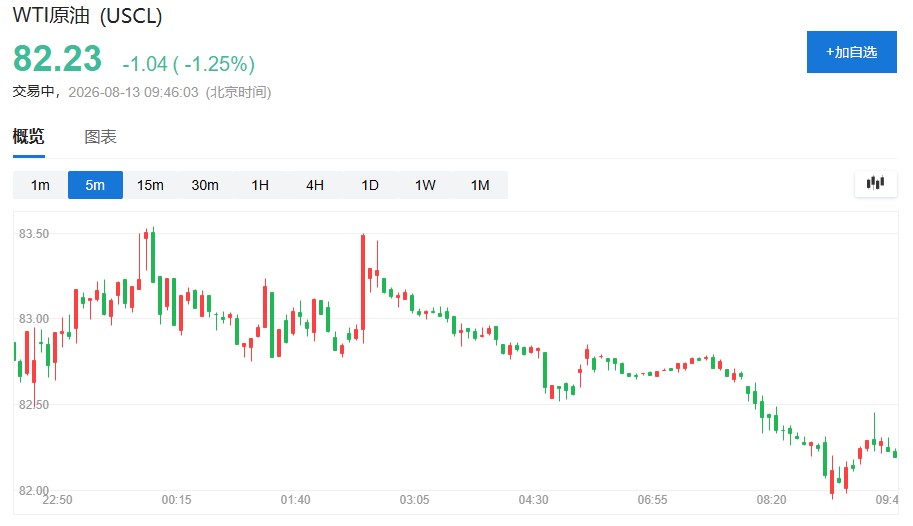Viewport: 913px width, 526px height.
Task: Click the WTI原油 (USCL) title
Action: [x=87, y=16]
